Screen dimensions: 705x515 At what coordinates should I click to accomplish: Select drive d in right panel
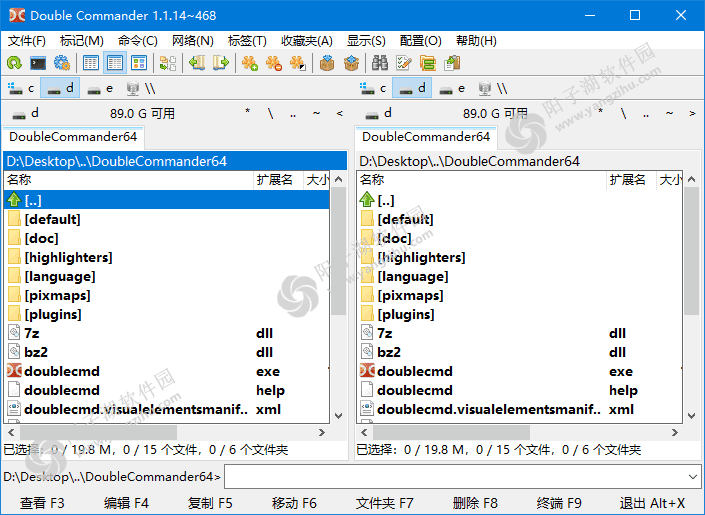[x=412, y=88]
